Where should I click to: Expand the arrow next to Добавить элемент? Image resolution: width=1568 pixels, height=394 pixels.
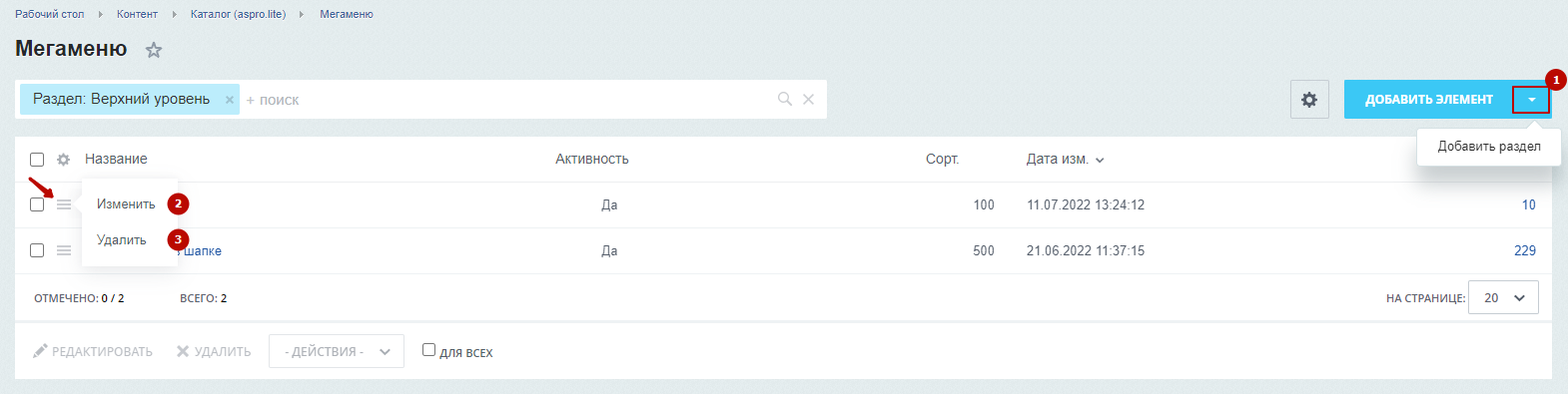(1531, 100)
